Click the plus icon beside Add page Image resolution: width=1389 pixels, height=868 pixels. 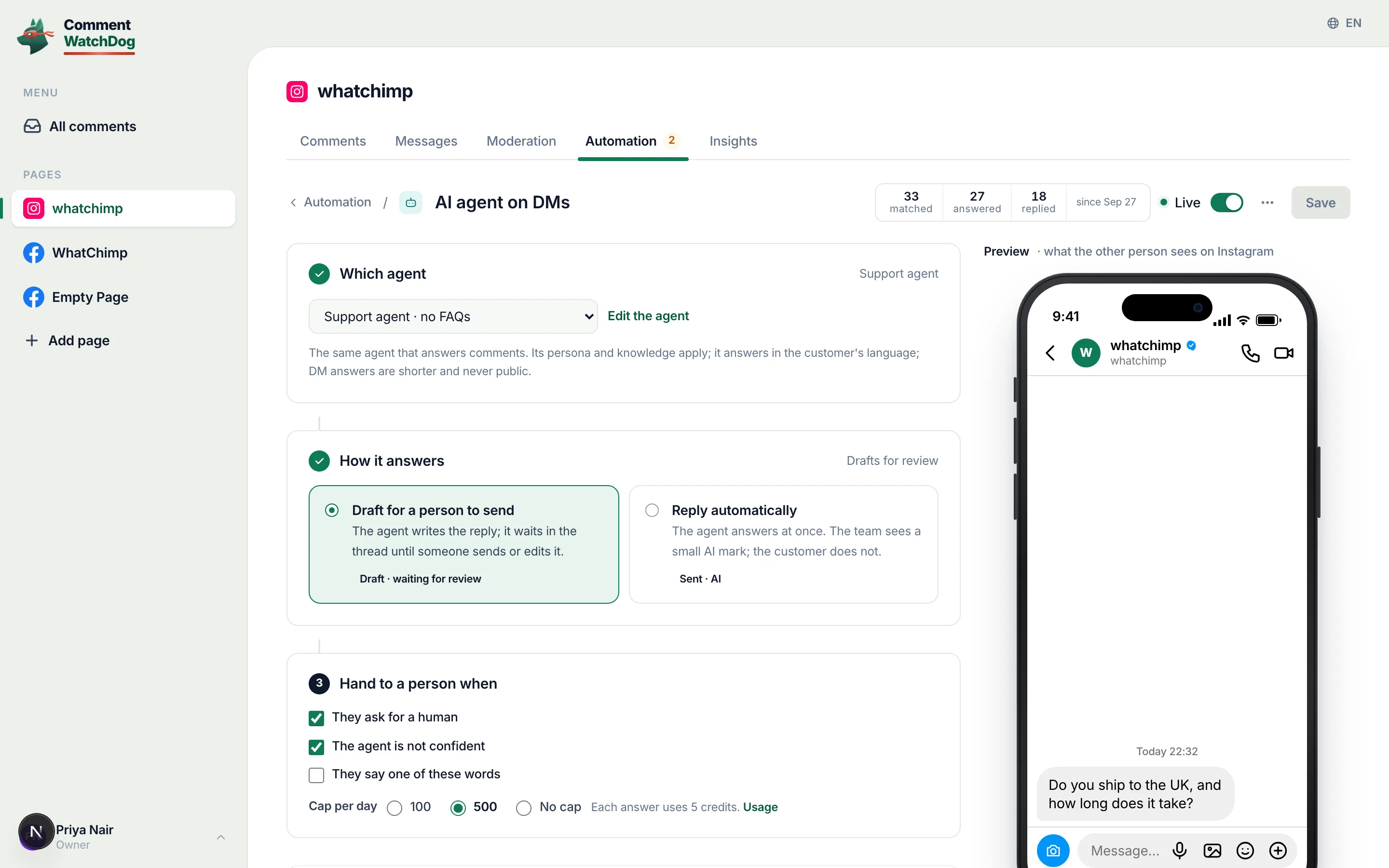(32, 340)
